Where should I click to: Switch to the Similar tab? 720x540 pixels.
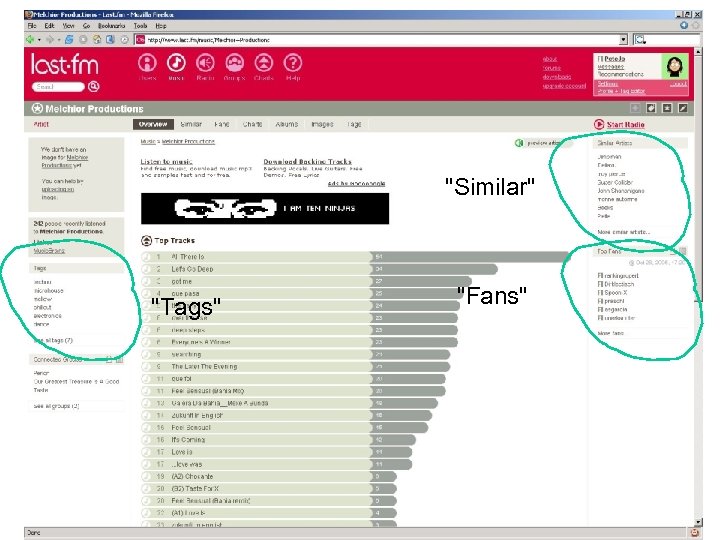pyautogui.click(x=191, y=124)
